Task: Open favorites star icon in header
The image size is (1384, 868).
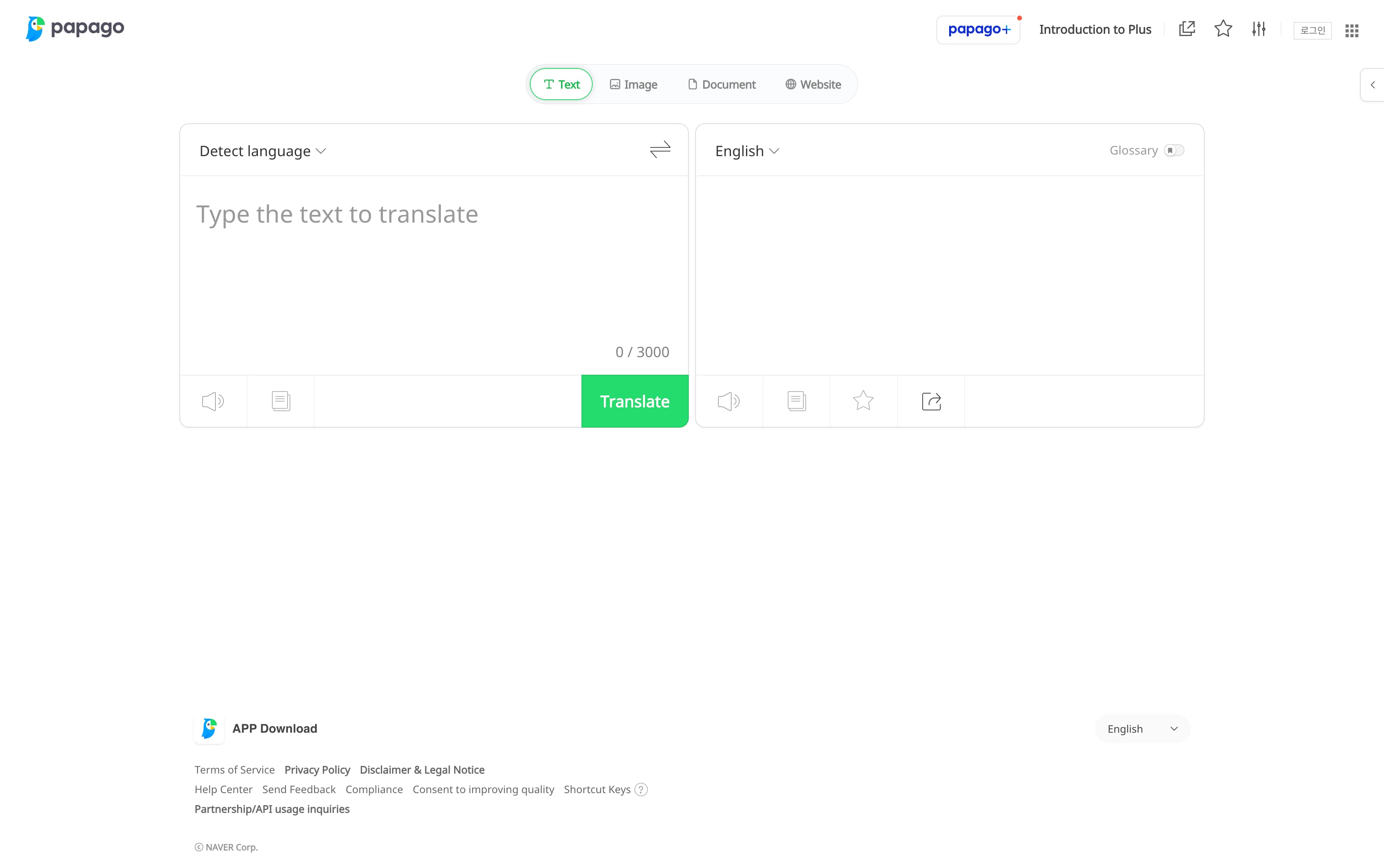Action: (1223, 29)
